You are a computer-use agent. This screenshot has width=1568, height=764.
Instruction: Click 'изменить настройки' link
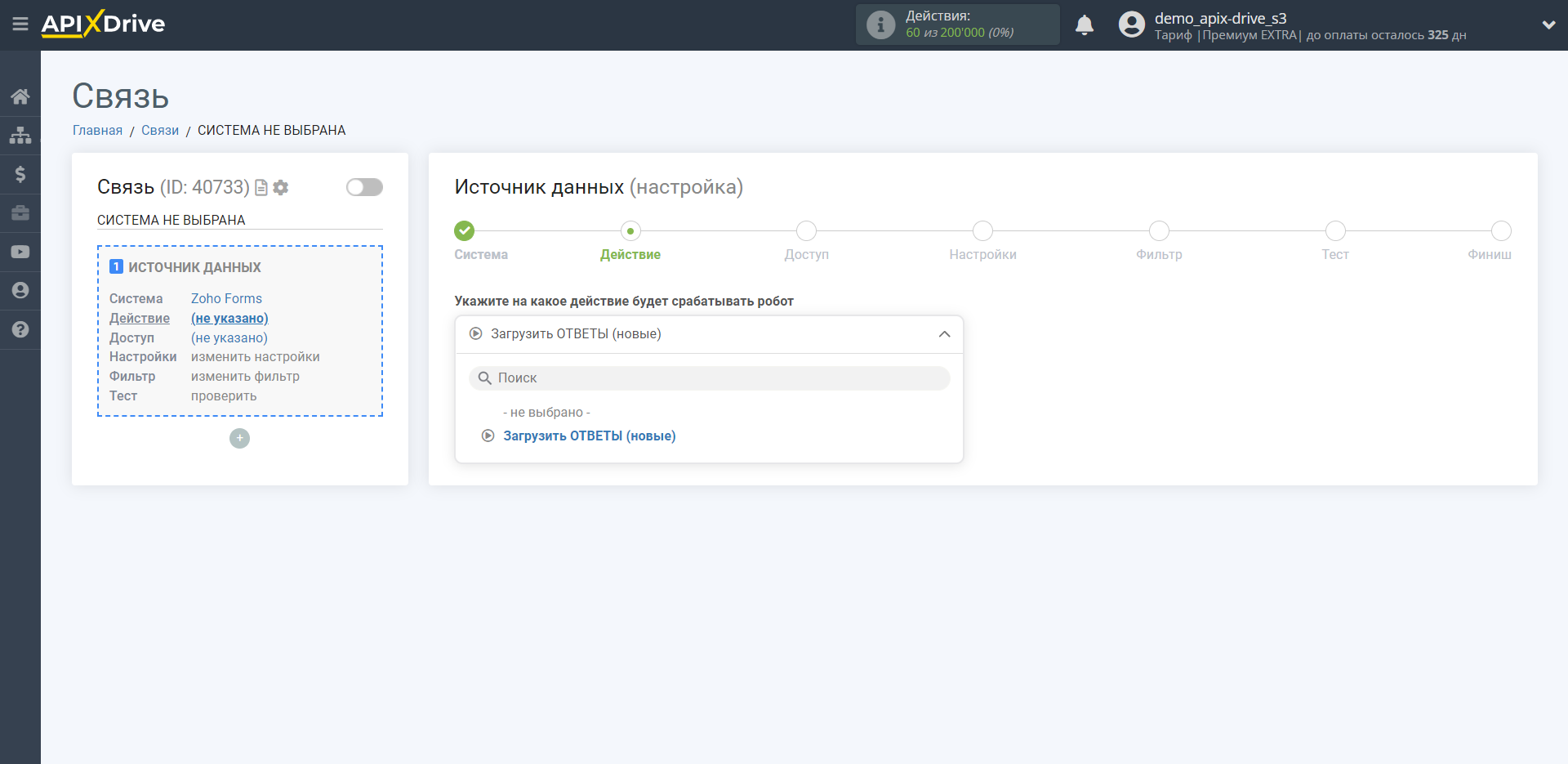[256, 357]
